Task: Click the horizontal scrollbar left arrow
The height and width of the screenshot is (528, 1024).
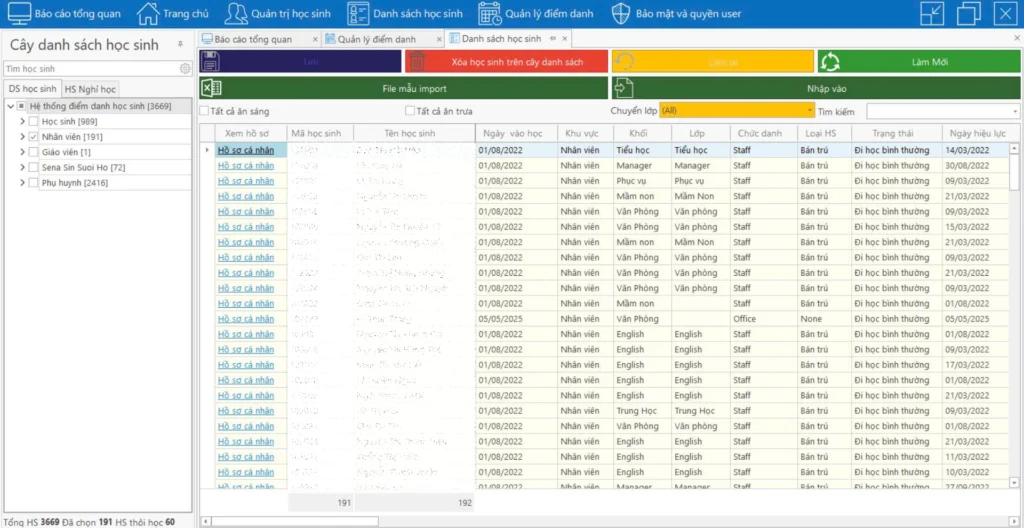Action: tap(206, 521)
